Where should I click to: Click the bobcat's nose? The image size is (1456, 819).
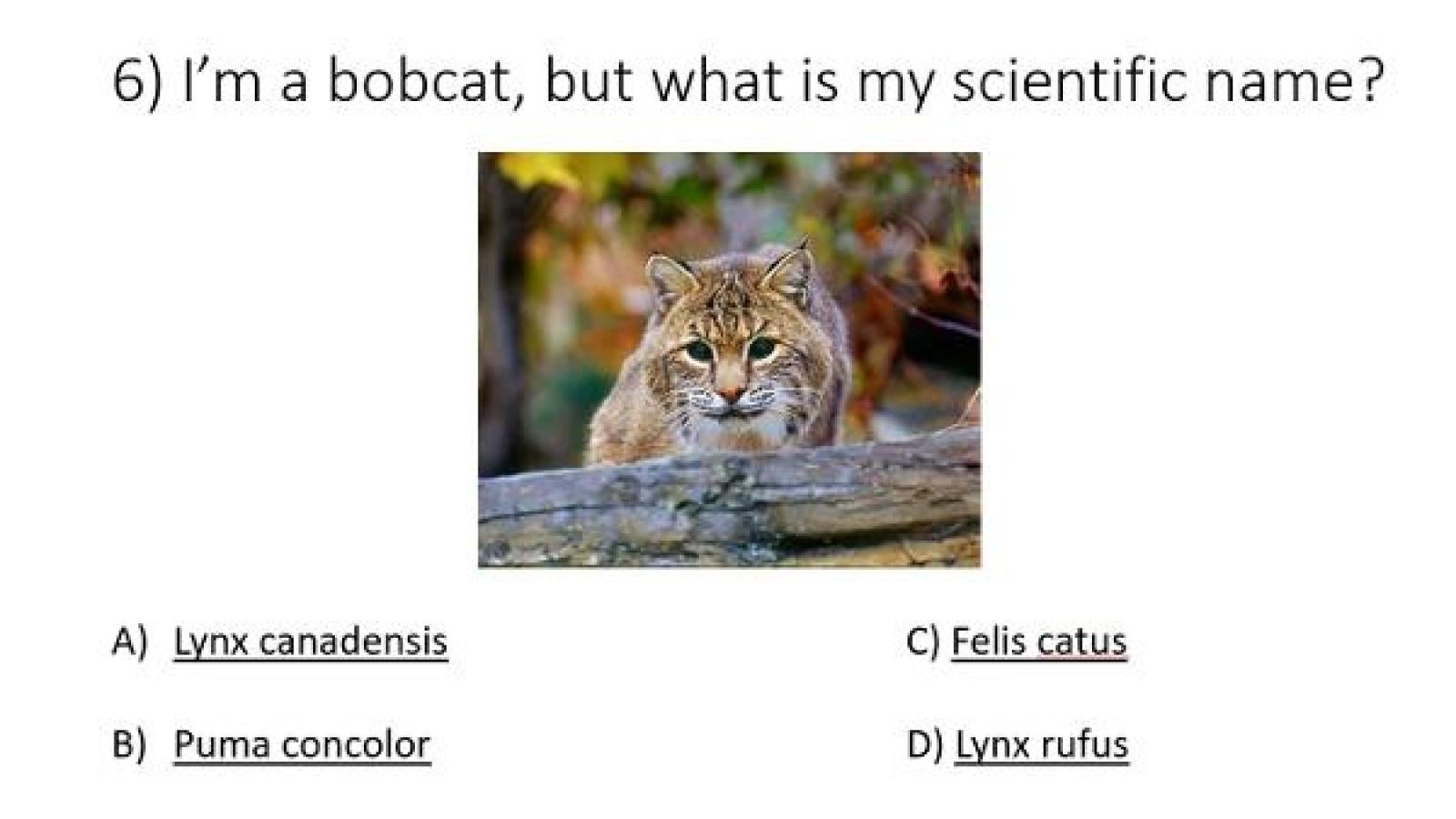point(730,393)
